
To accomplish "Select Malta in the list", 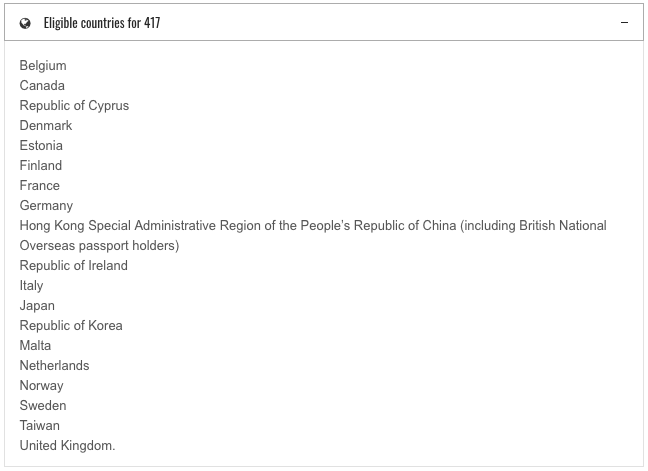I will point(36,345).
